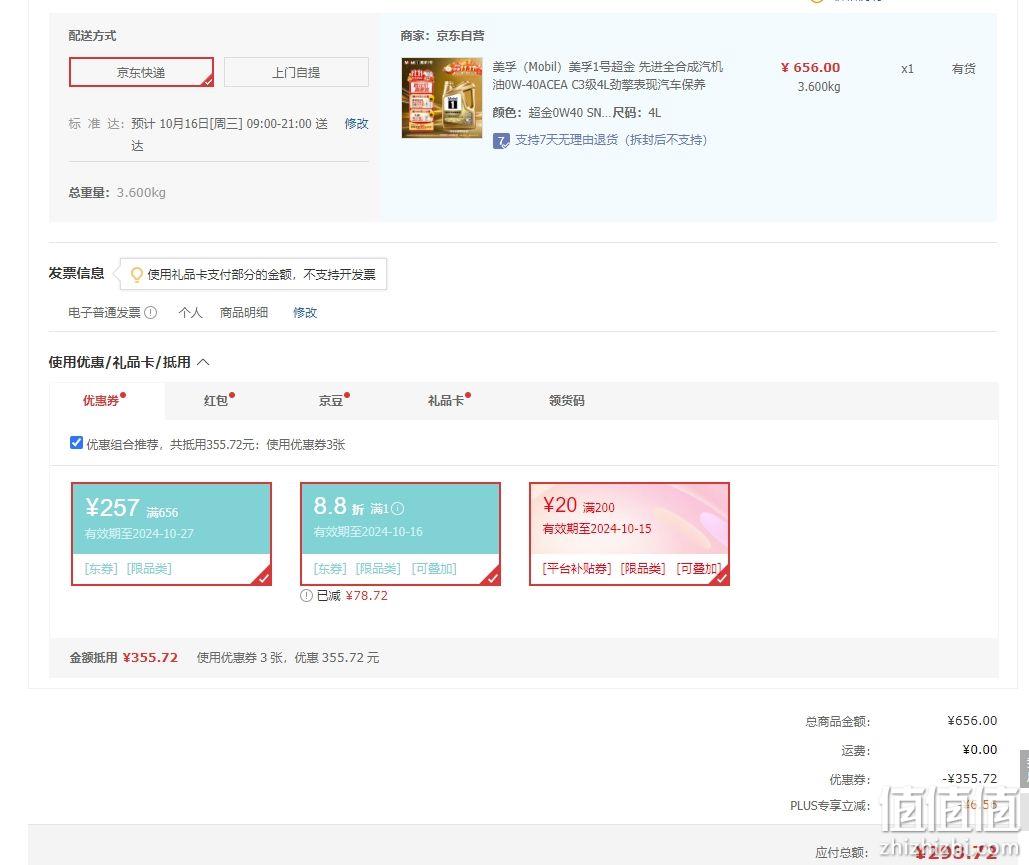
Task: Click the 有货 stock status text
Action: tap(963, 68)
